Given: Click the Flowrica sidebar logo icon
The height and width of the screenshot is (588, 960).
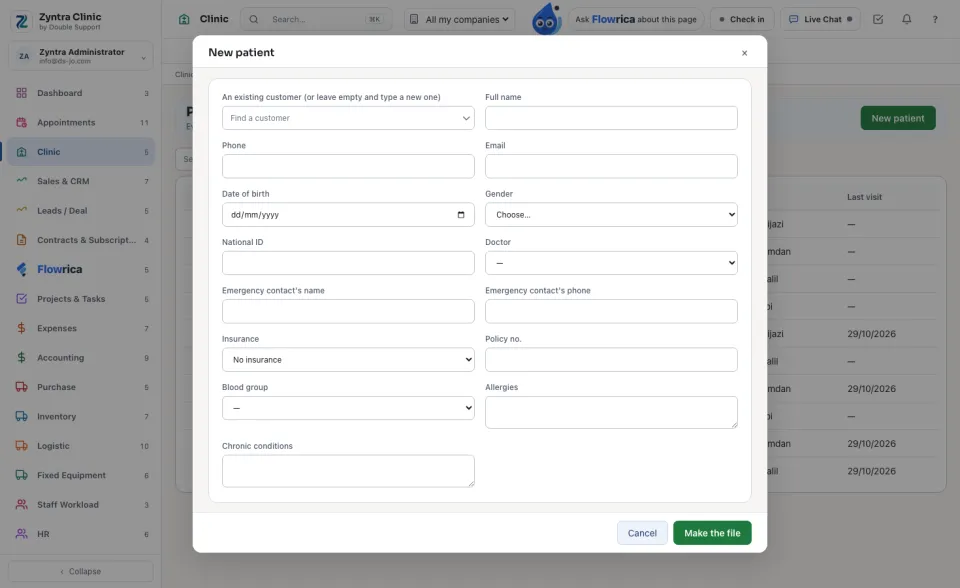Looking at the screenshot, I should point(21,270).
